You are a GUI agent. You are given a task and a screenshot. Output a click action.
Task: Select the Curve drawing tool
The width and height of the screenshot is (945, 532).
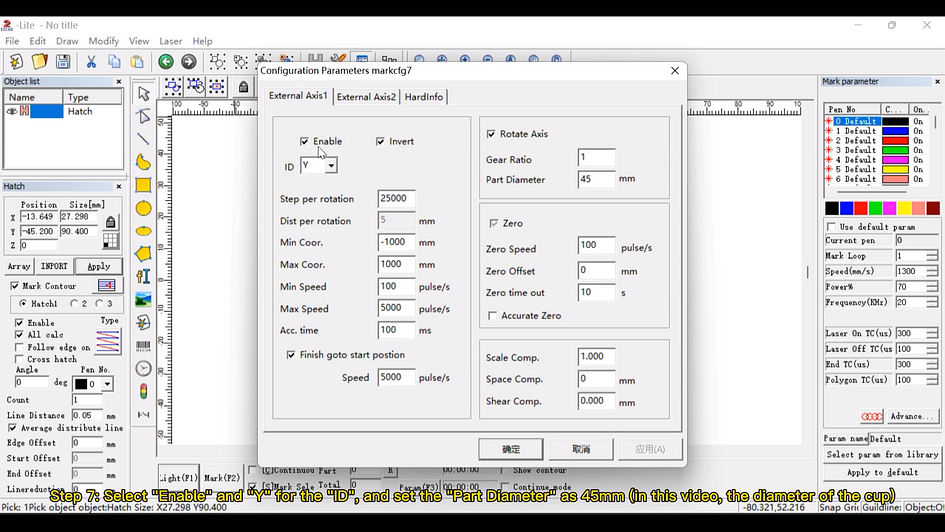point(143,162)
